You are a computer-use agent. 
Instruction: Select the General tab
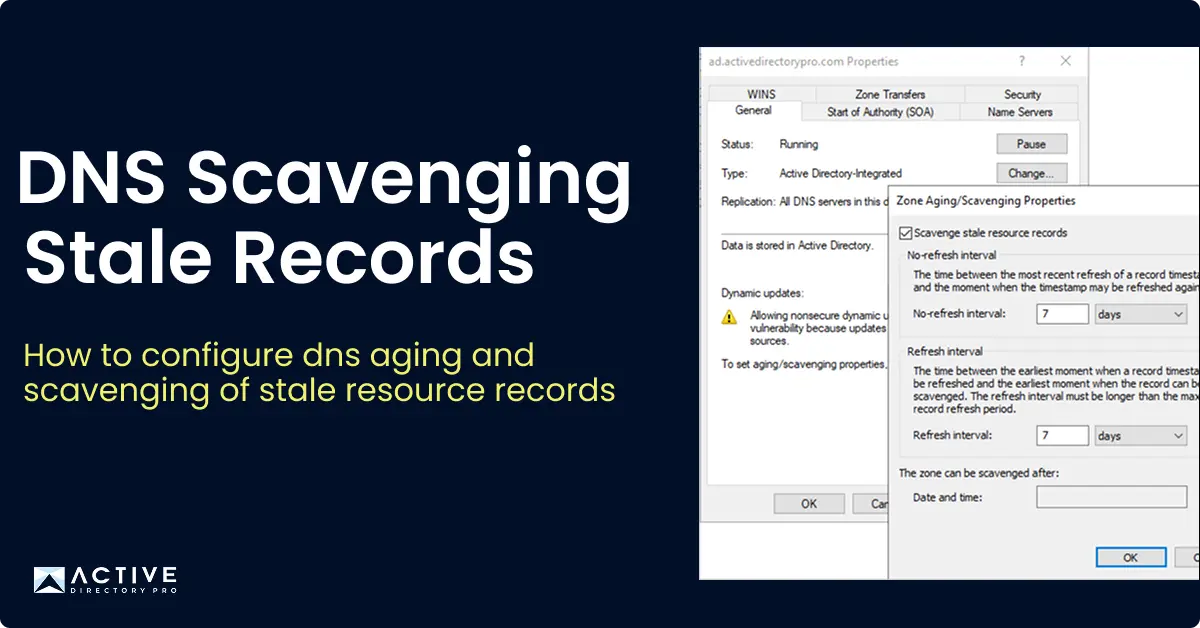(753, 111)
